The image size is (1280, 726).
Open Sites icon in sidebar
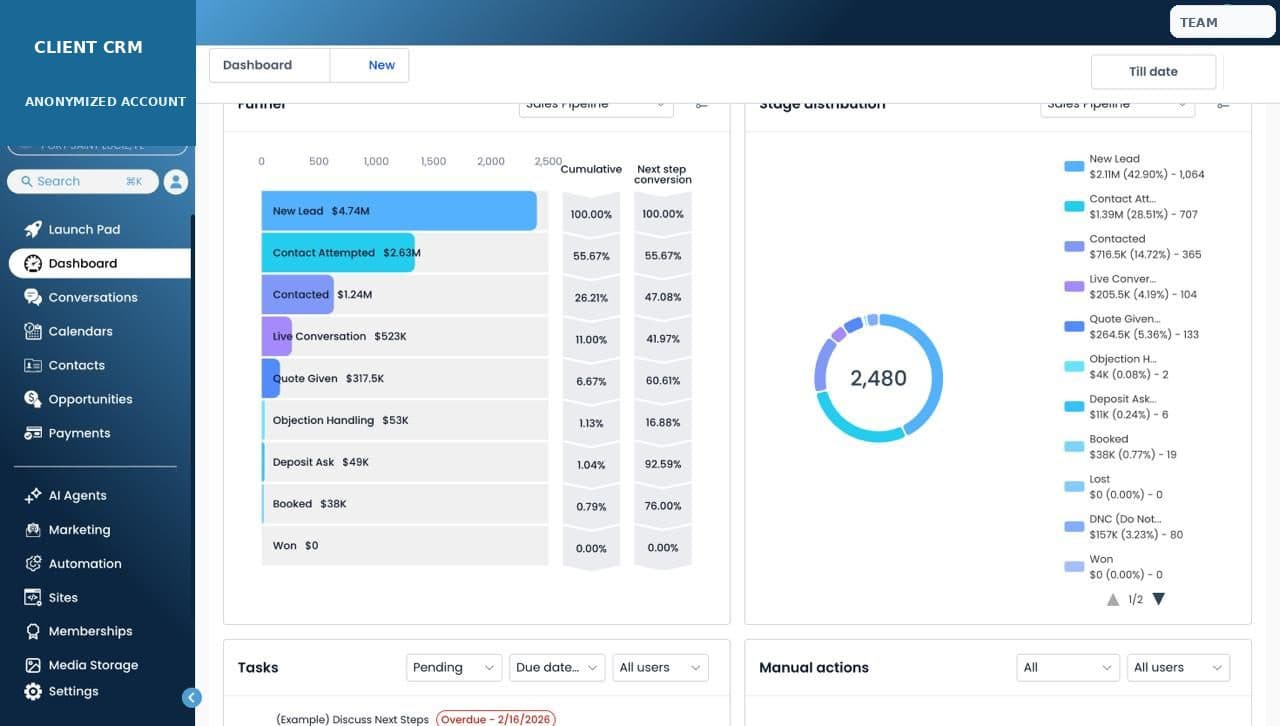pos(33,597)
